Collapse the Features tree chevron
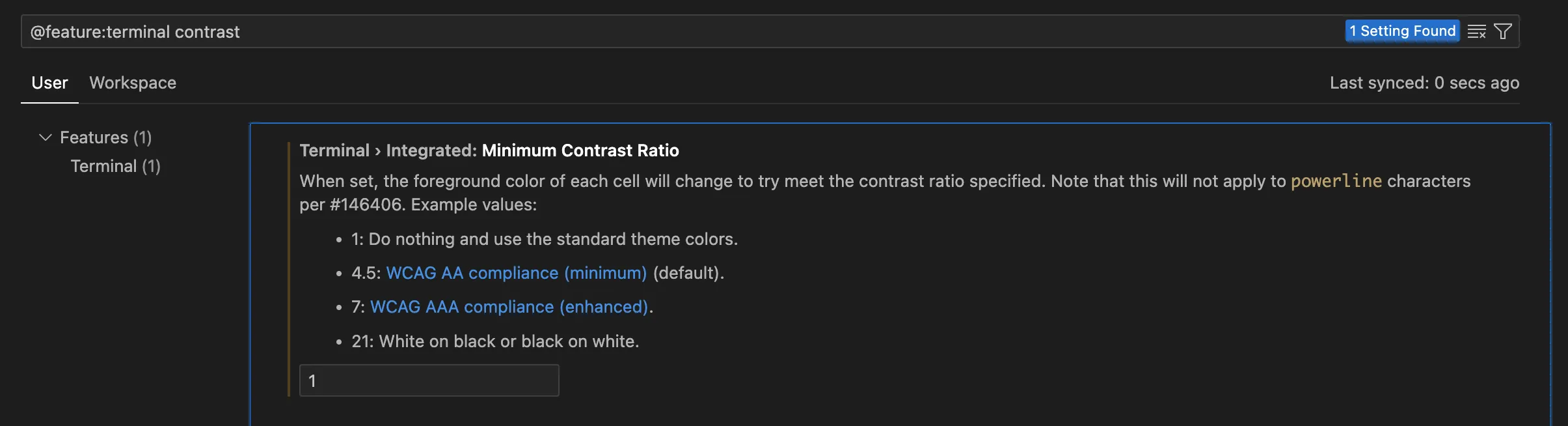The image size is (1568, 426). coord(45,137)
